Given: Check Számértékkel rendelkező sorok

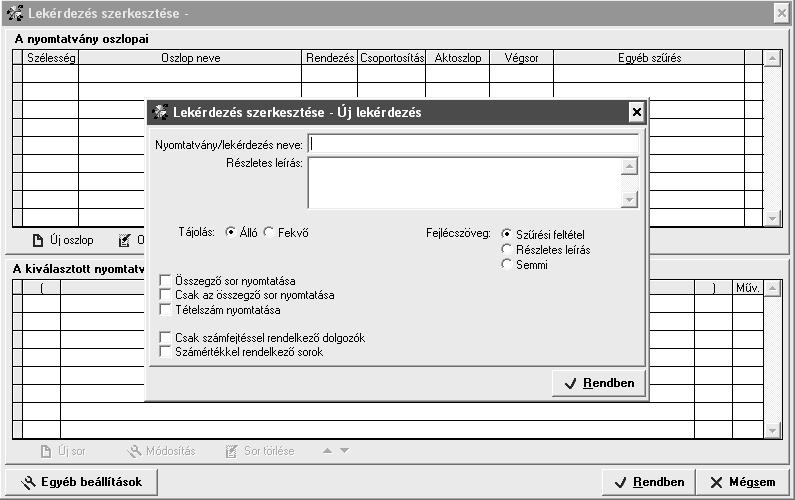Looking at the screenshot, I should [x=165, y=351].
